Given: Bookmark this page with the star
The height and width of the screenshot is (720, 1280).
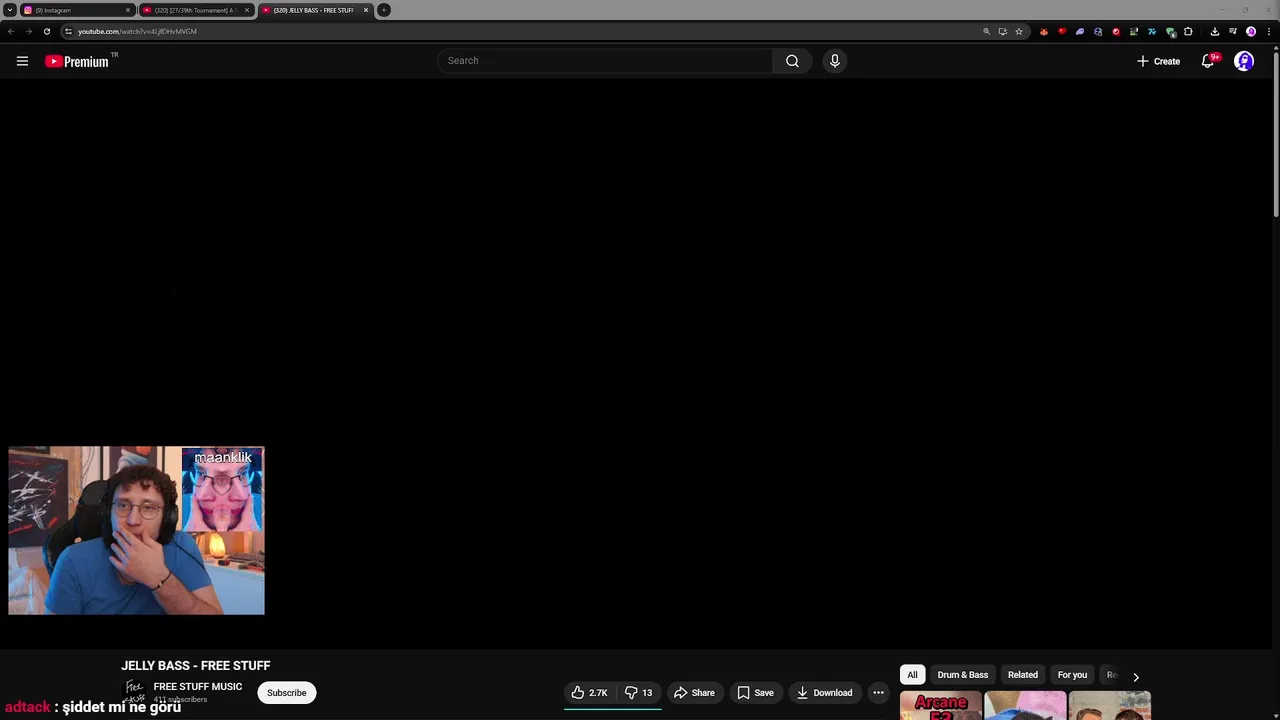Looking at the screenshot, I should pyautogui.click(x=1019, y=31).
